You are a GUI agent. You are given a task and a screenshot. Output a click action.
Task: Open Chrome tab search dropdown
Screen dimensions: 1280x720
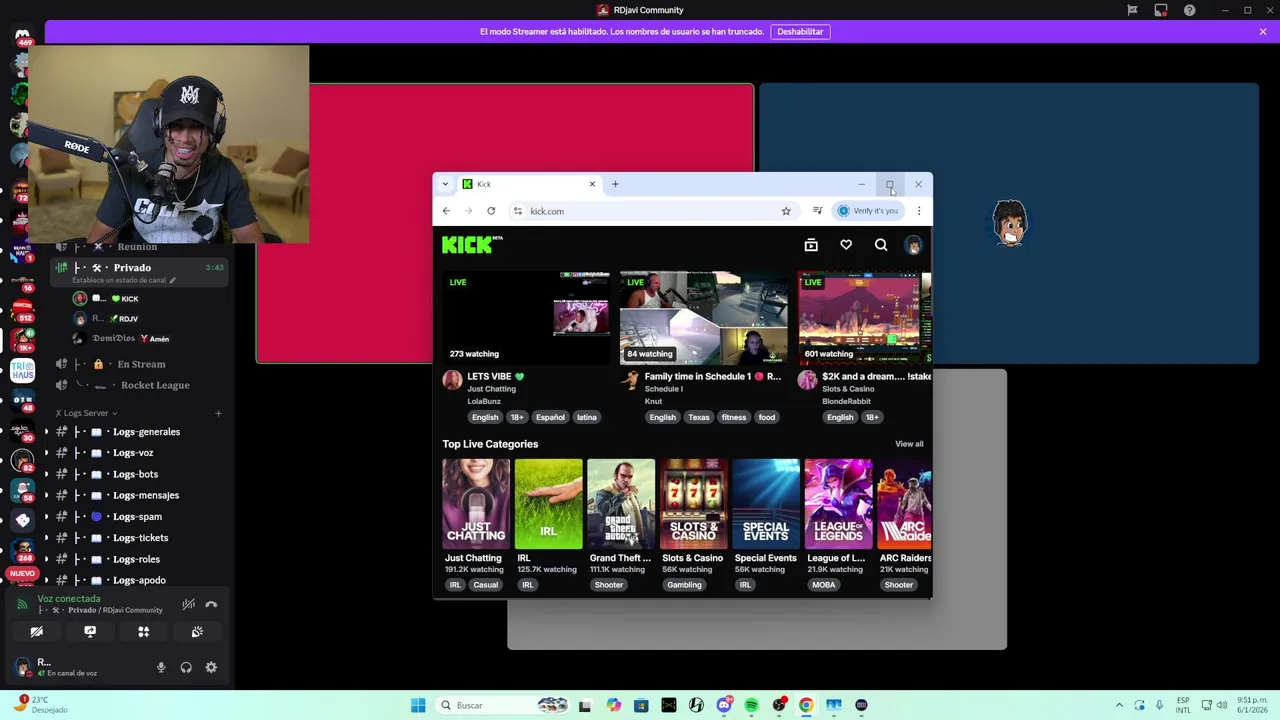coord(445,184)
